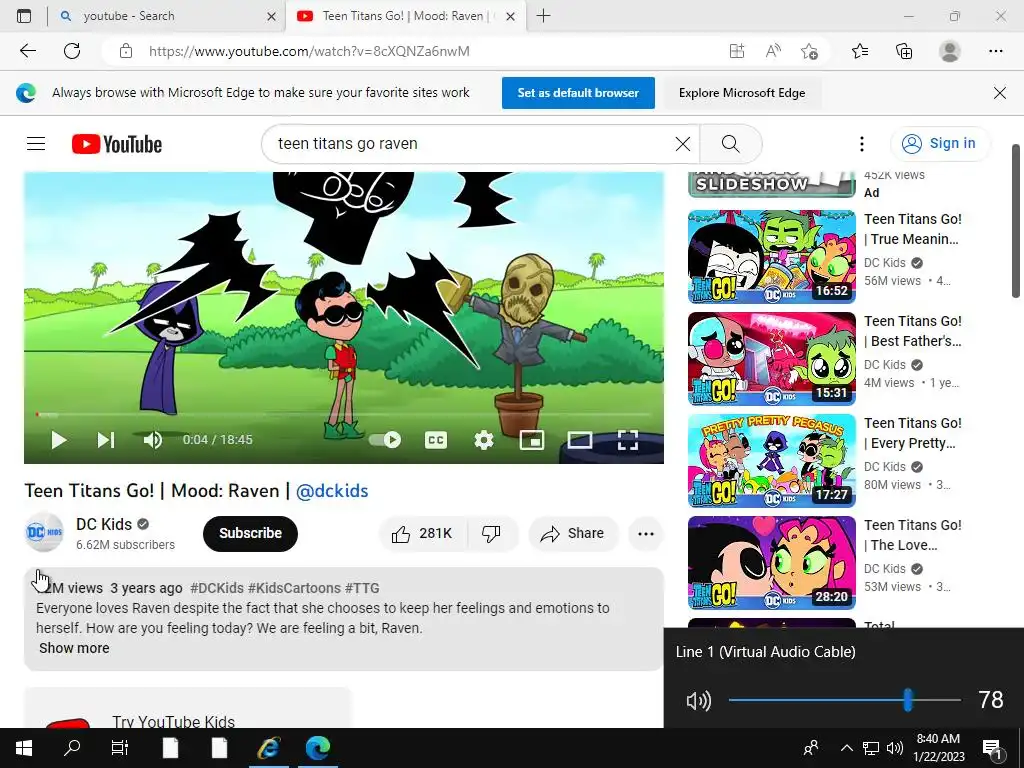Image resolution: width=1024 pixels, height=768 pixels.
Task: Start Read aloud
Action: 773,51
